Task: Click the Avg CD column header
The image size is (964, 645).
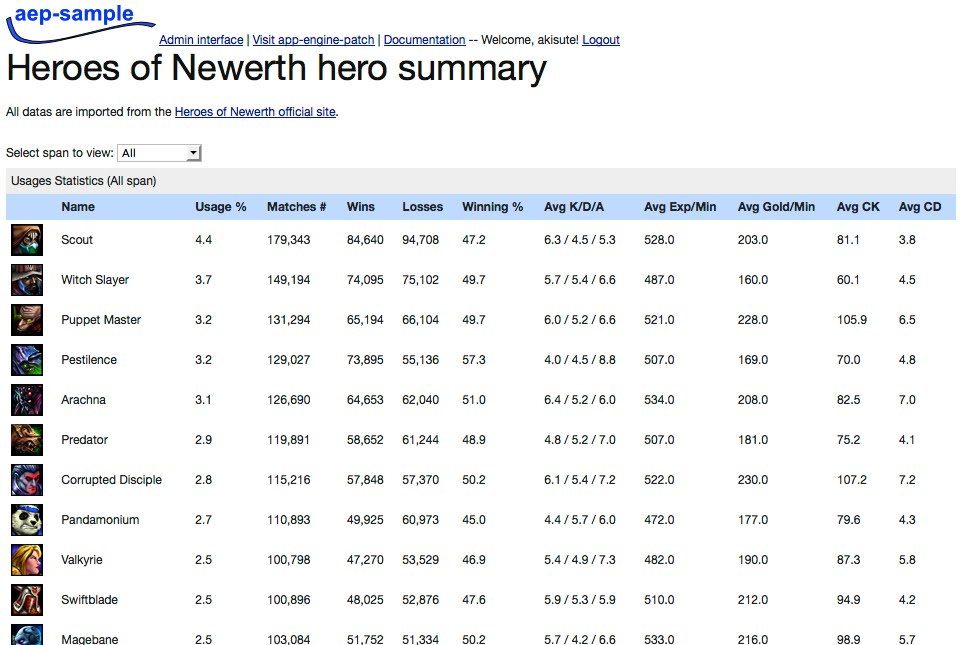Action: tap(920, 207)
